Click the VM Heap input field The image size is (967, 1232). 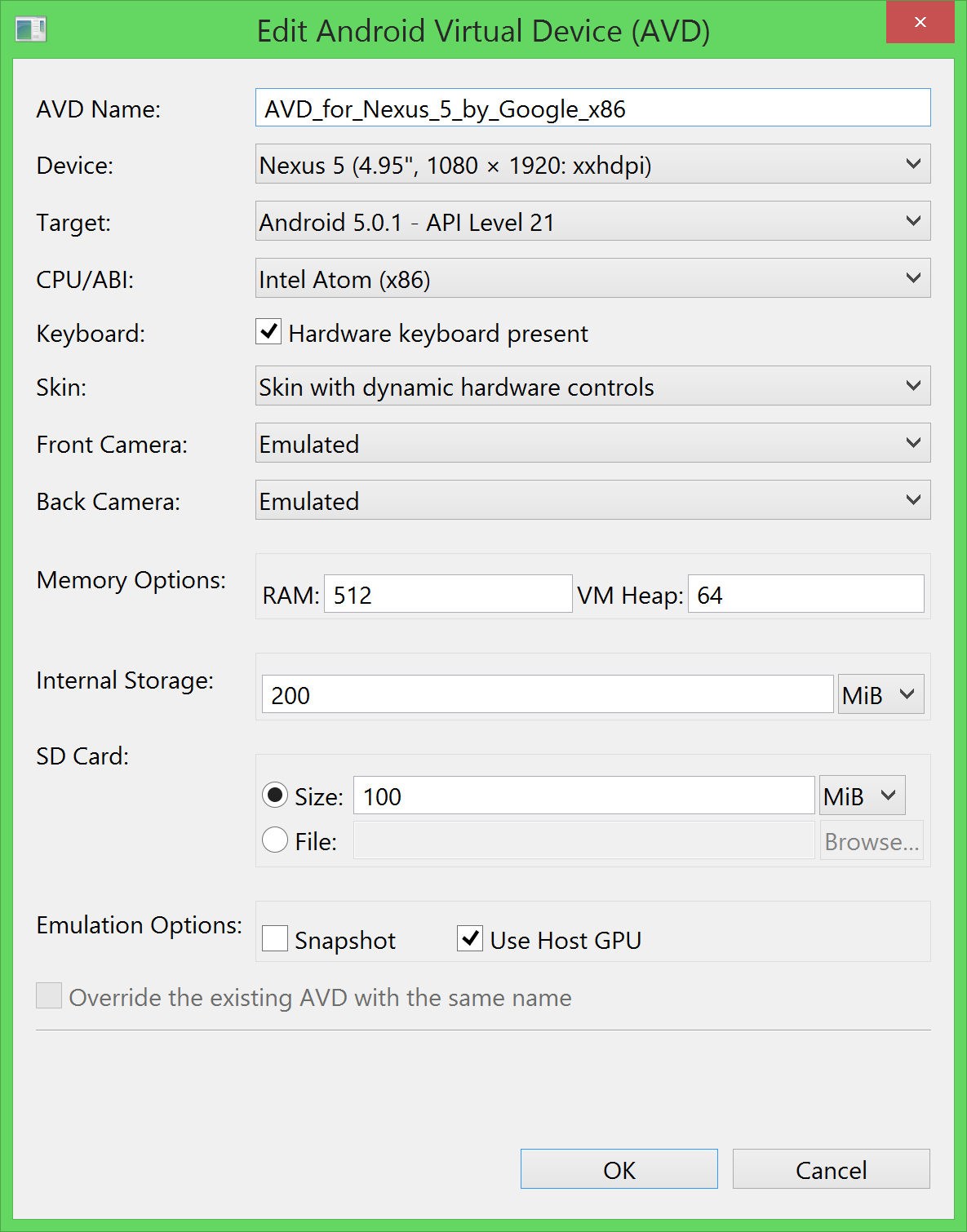point(805,595)
